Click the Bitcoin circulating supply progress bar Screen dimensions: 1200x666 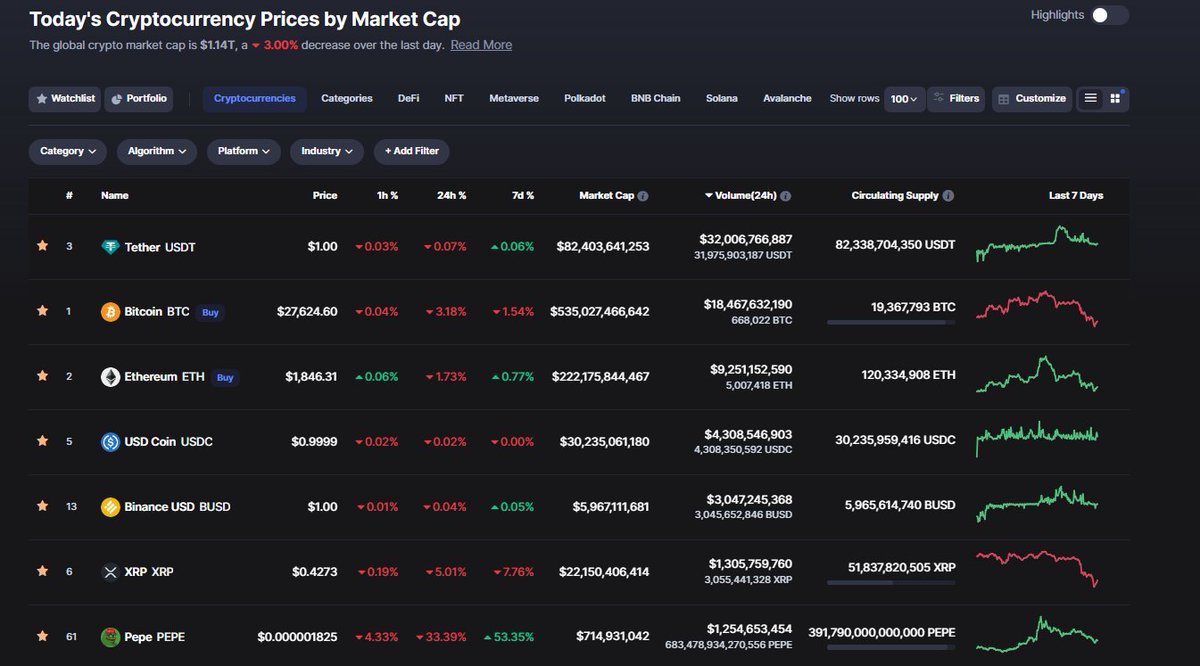(x=891, y=322)
